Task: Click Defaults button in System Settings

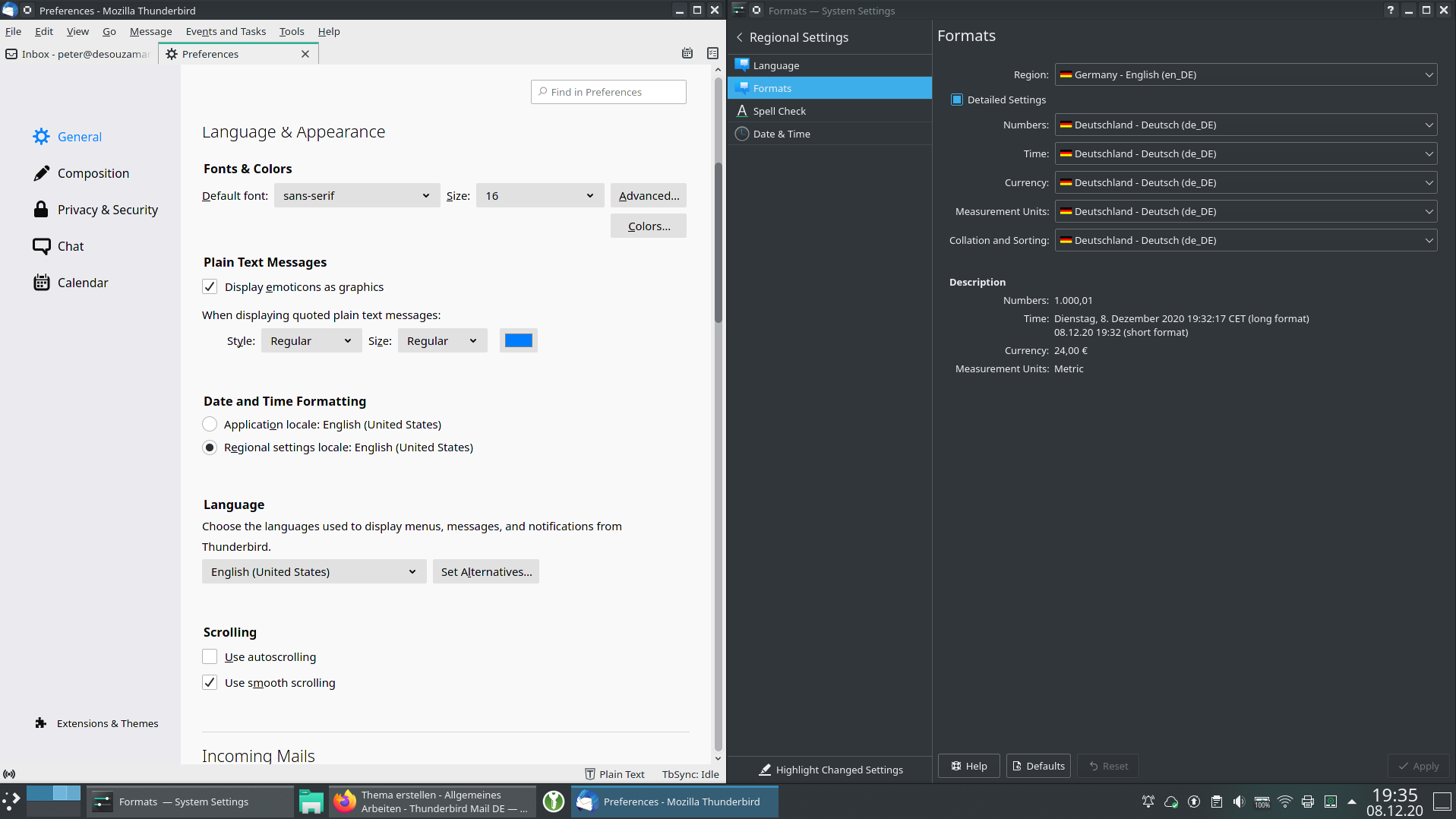Action: (x=1038, y=766)
